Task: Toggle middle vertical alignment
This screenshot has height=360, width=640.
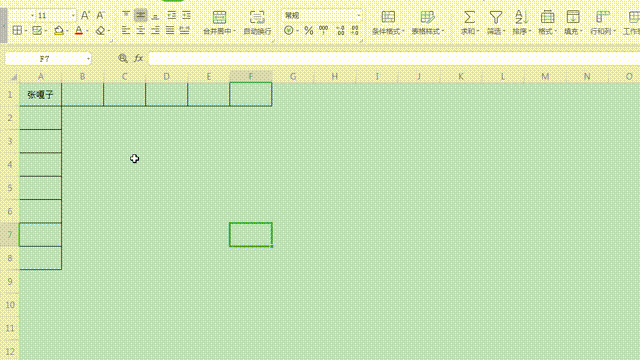Action: click(141, 16)
